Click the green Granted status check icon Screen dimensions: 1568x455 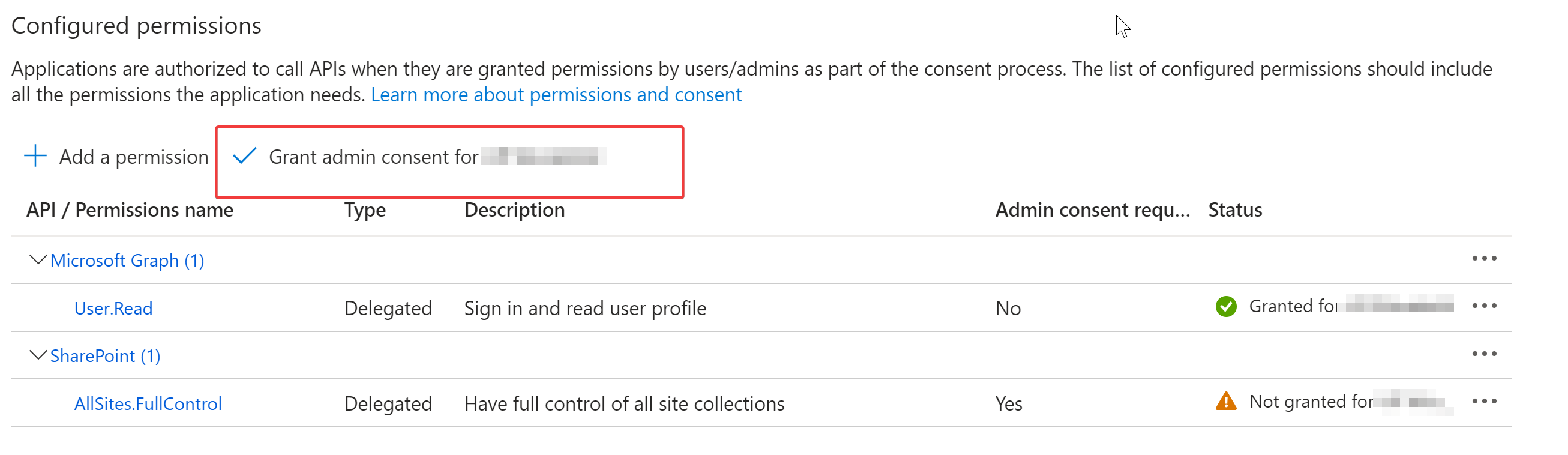tap(1225, 306)
